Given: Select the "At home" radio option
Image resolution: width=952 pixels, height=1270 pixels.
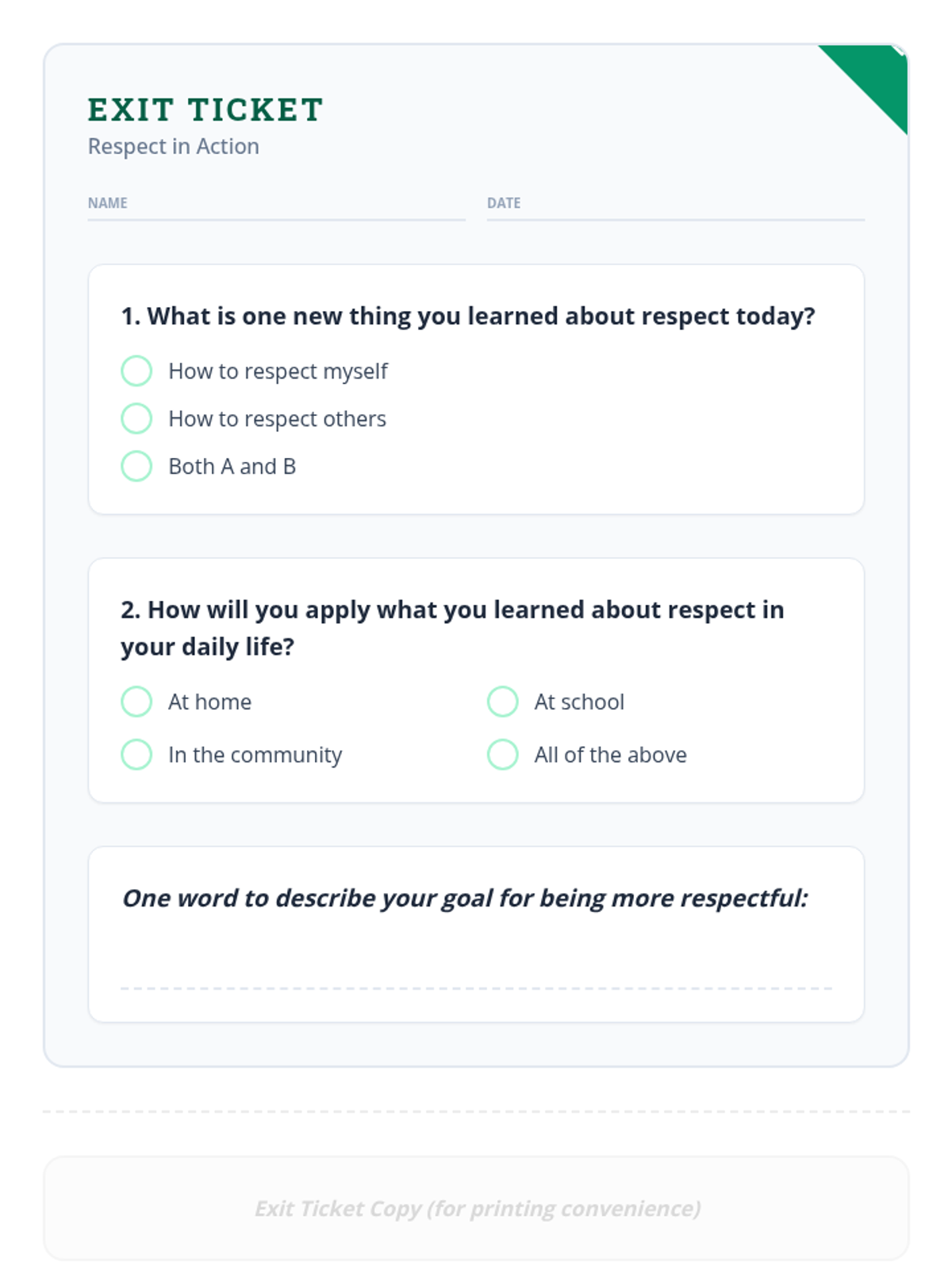Looking at the screenshot, I should [x=136, y=702].
